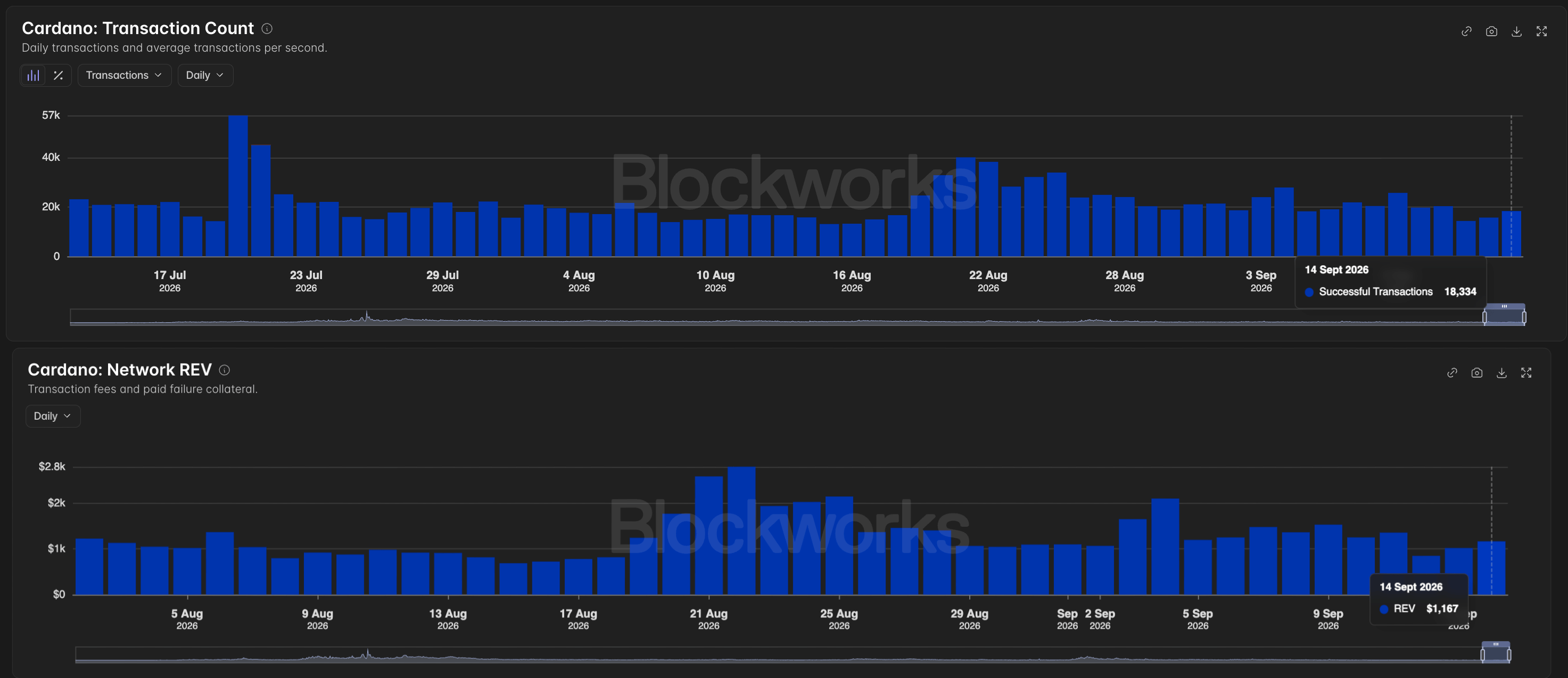Screen dimensions: 1568x678
Task: Click the '17 Jul 2026' axis label
Action: click(x=170, y=281)
